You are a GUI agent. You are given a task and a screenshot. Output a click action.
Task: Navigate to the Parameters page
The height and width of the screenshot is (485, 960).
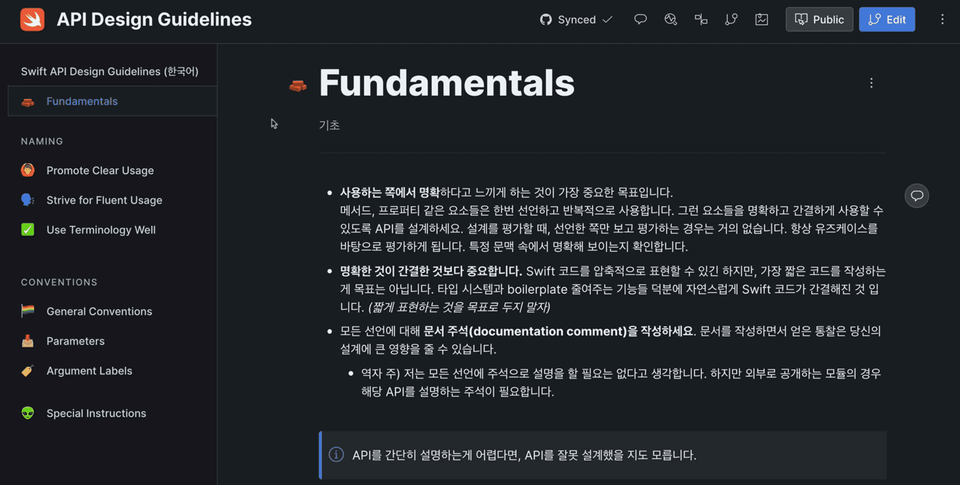(75, 341)
